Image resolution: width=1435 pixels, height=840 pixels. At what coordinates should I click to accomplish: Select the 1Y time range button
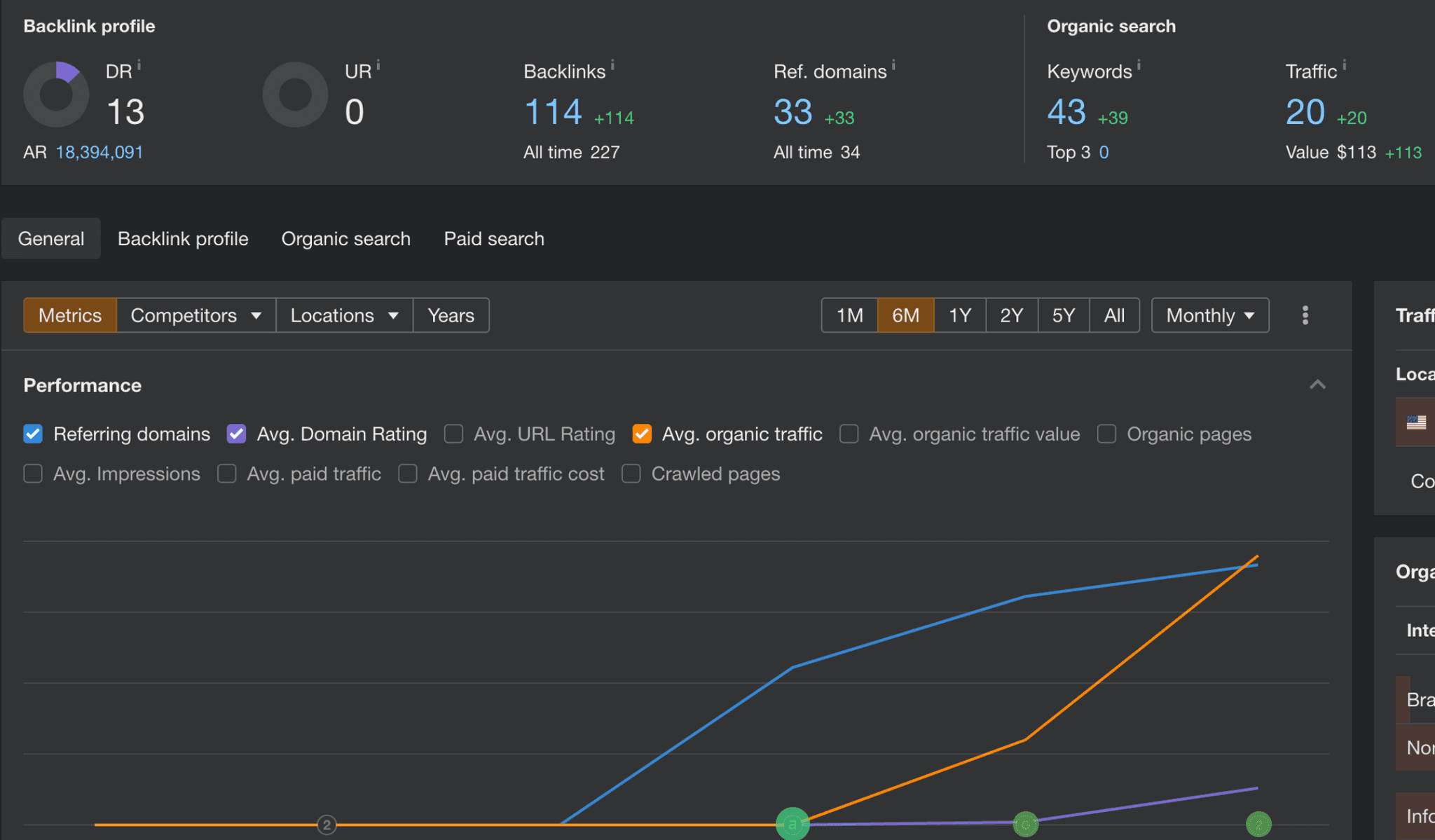point(959,315)
